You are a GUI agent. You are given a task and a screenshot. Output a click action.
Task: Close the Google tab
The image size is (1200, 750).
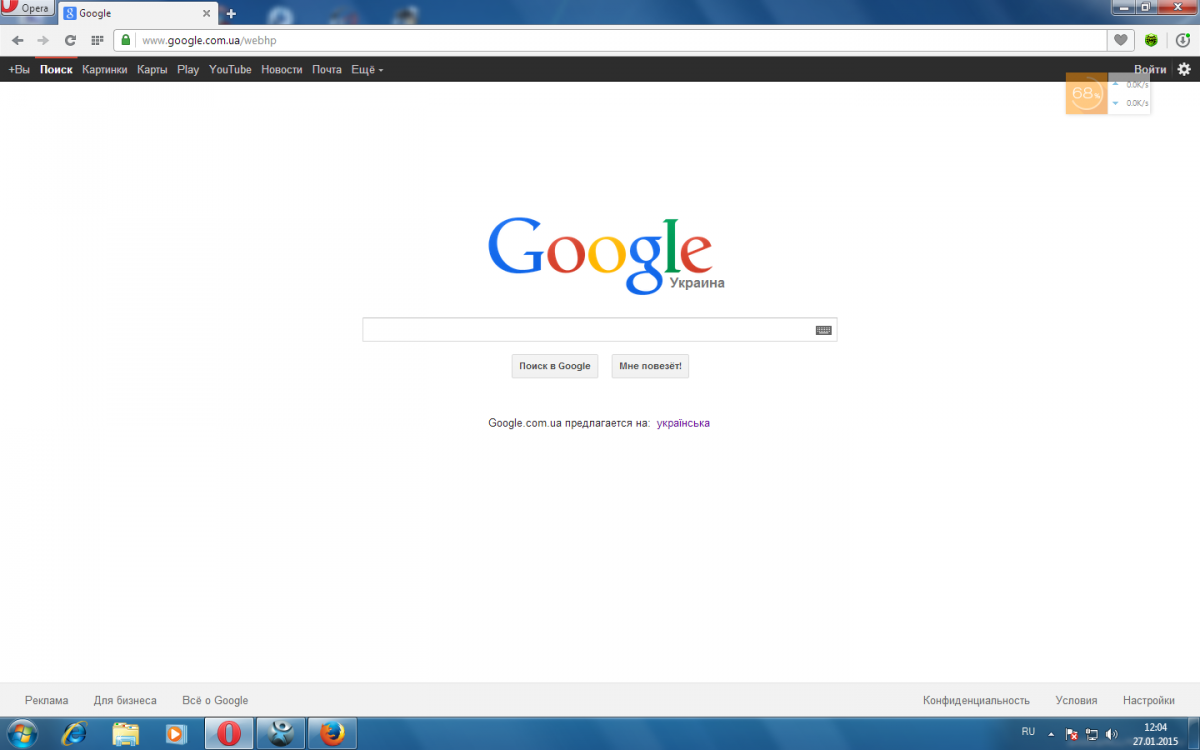point(207,14)
